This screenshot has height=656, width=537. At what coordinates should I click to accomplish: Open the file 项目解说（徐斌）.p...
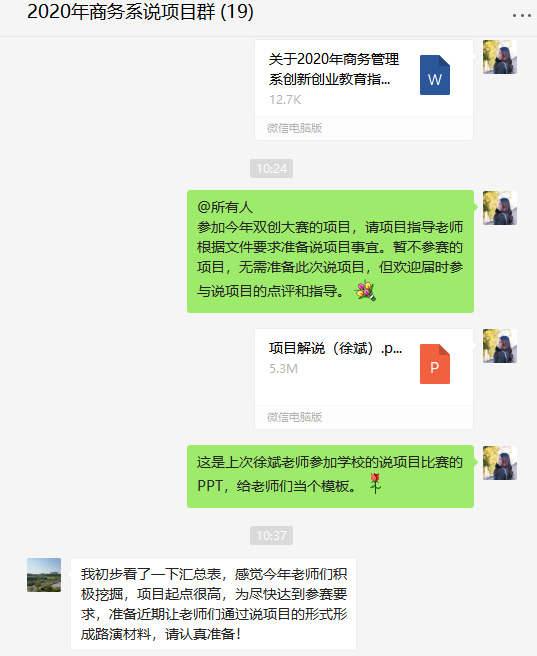click(364, 379)
